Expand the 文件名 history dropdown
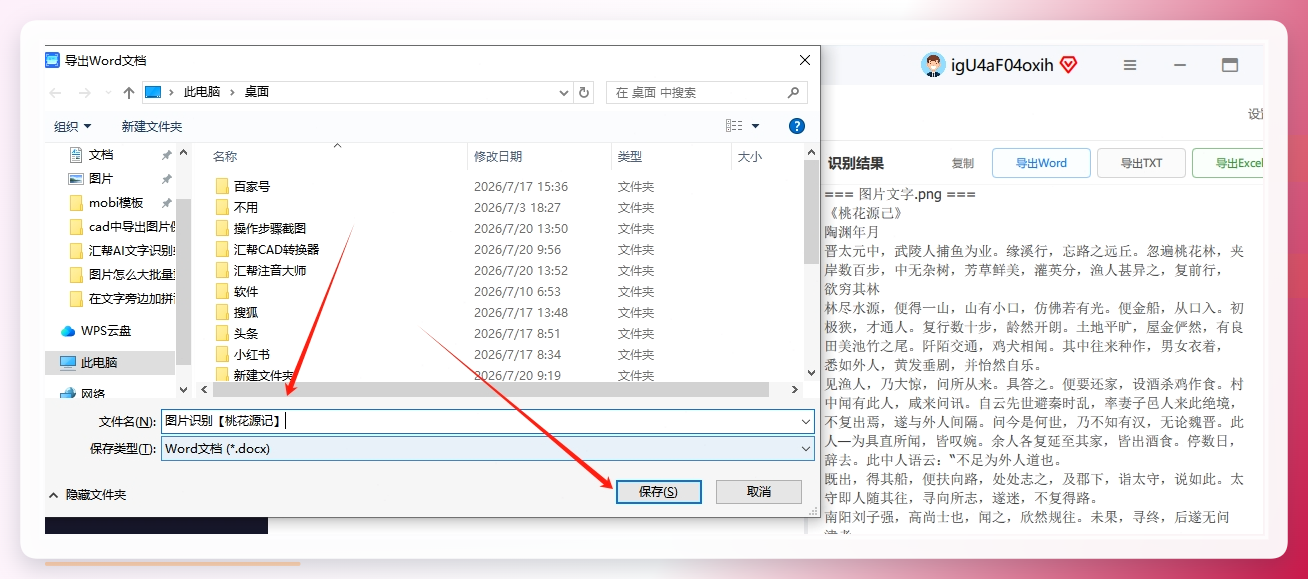Image resolution: width=1308 pixels, height=579 pixels. (805, 422)
